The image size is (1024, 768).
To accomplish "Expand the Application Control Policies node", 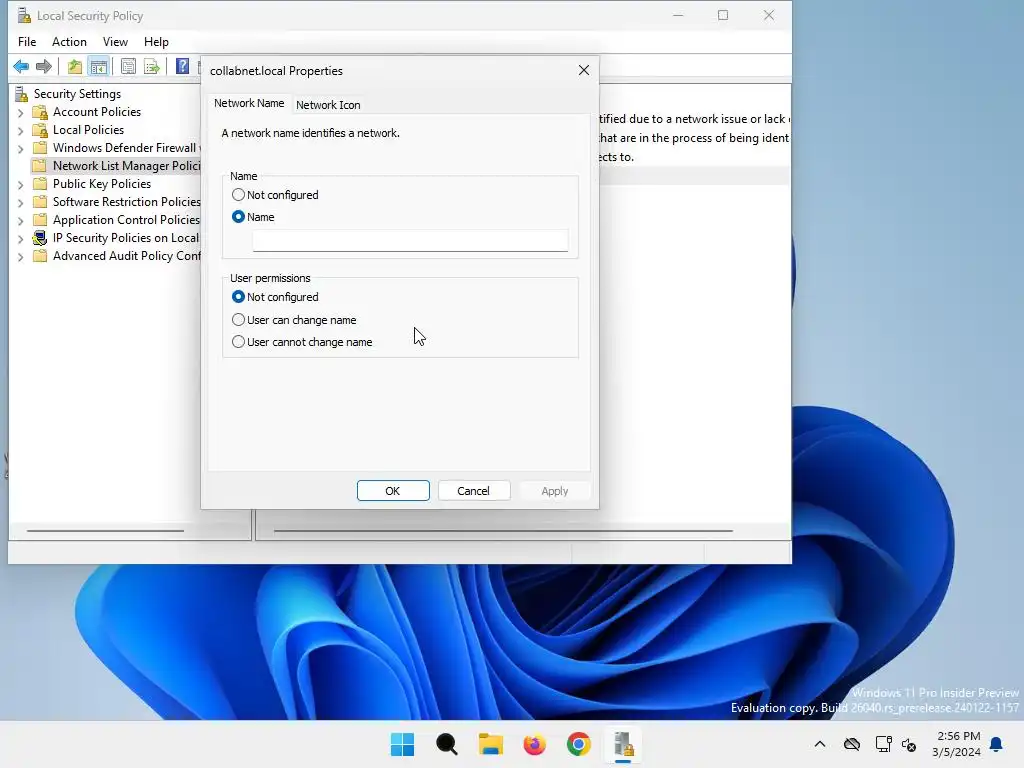I will (20, 221).
